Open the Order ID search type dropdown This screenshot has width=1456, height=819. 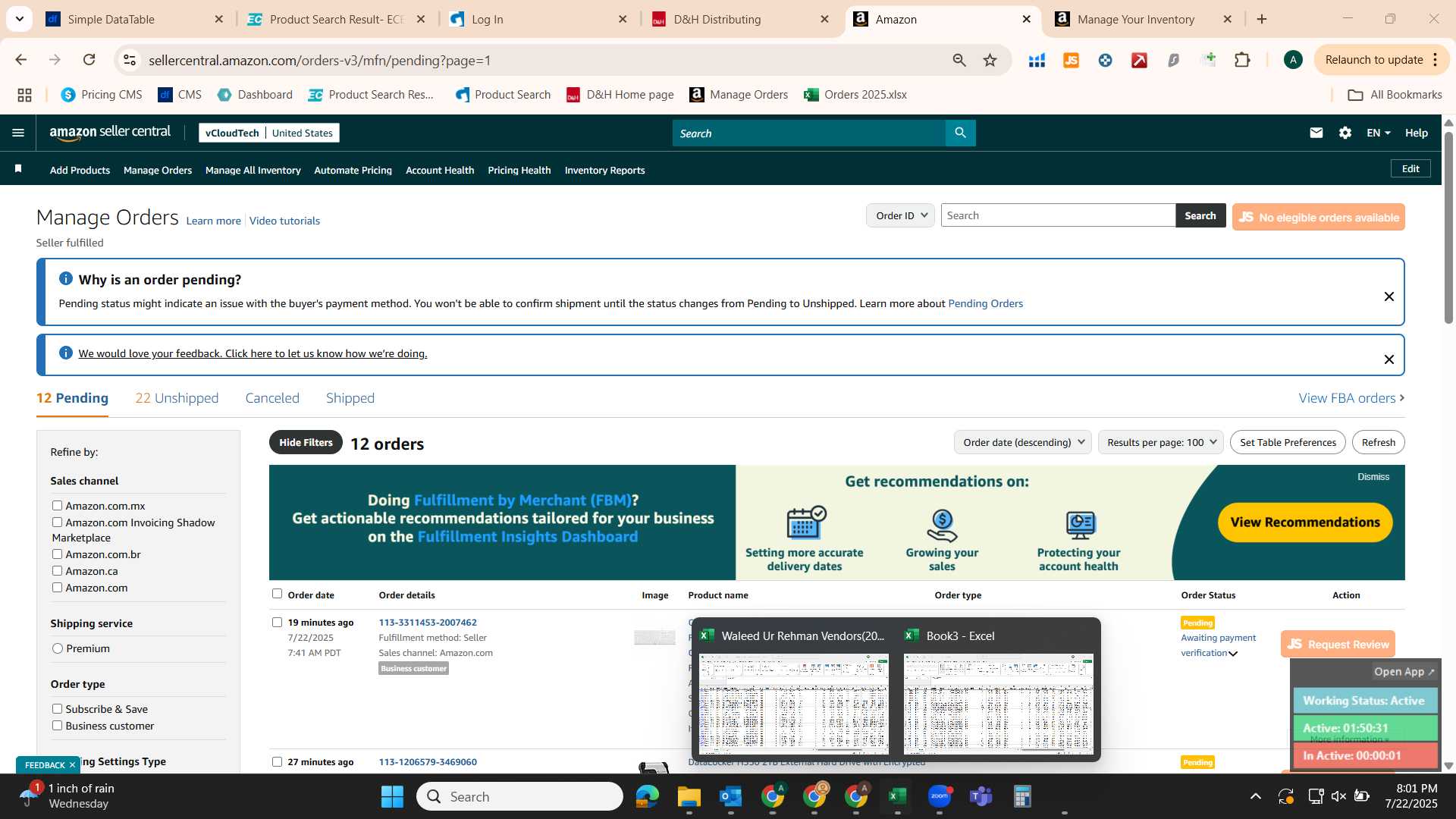pos(900,215)
